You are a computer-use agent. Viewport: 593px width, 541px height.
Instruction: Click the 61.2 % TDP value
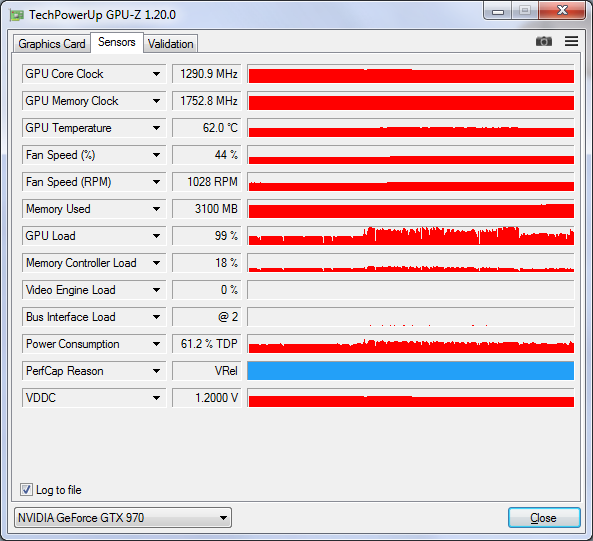206,344
